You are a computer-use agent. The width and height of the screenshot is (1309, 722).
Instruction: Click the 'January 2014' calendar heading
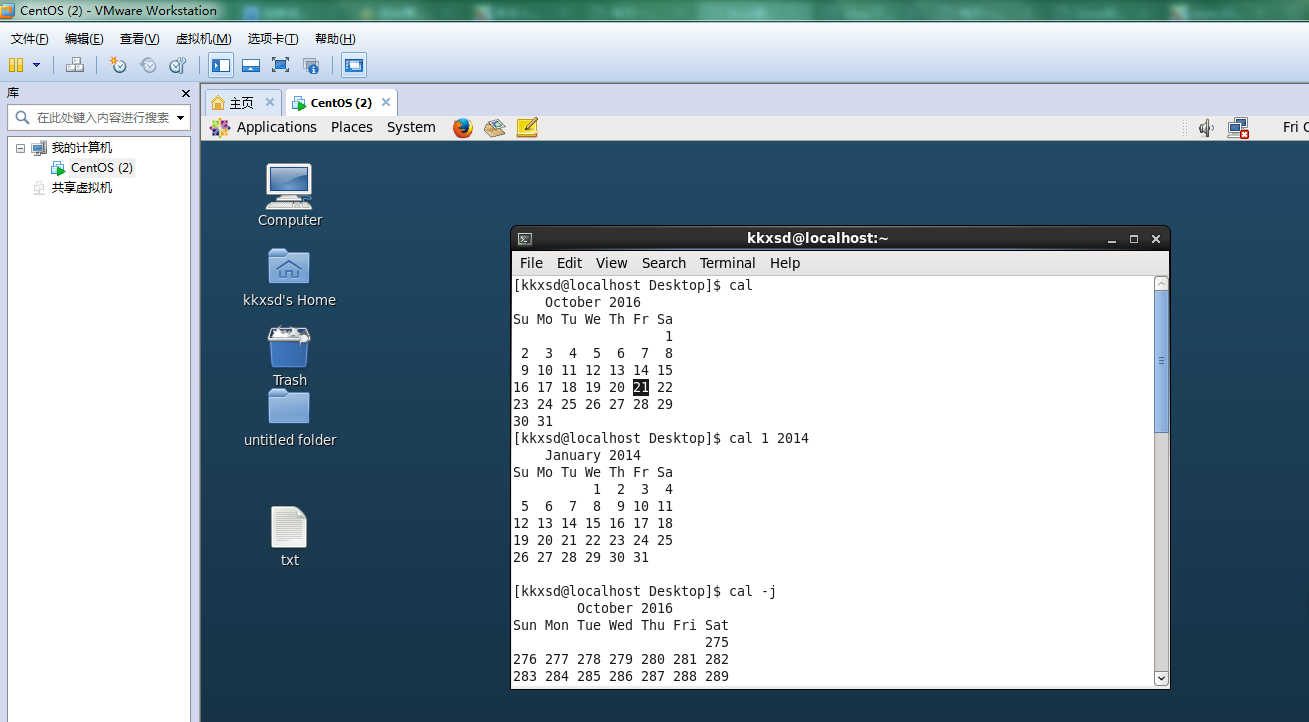pos(593,455)
